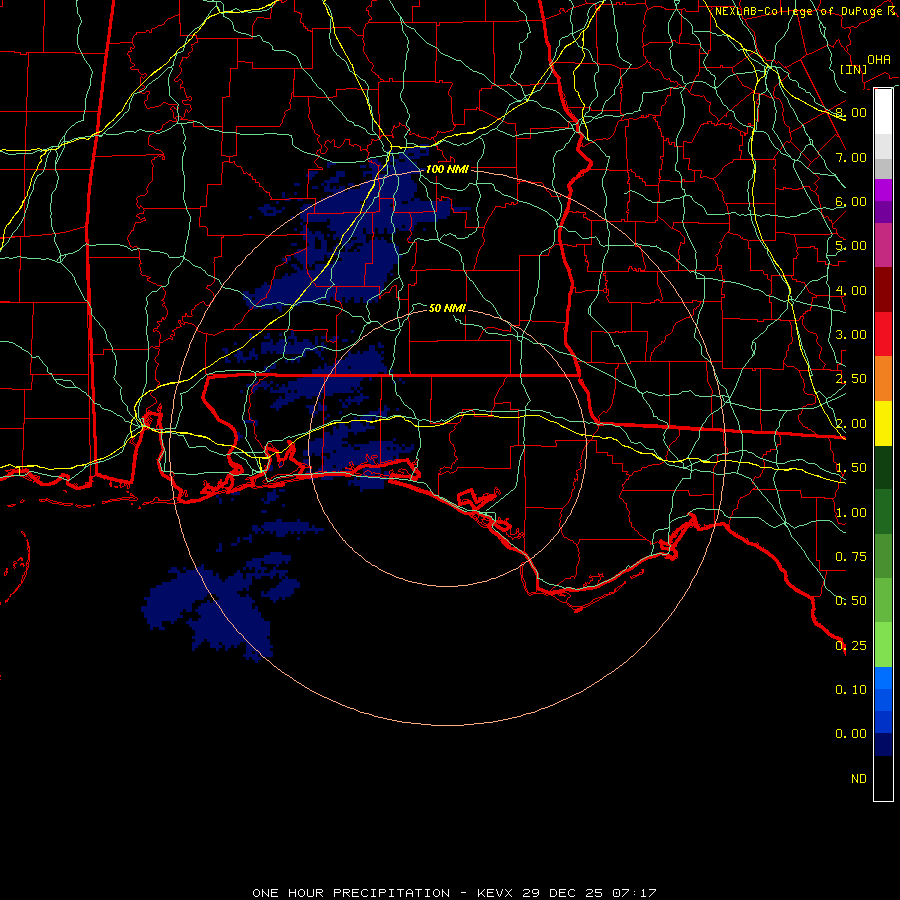Select the maroon dark red legend swatch

(883, 290)
